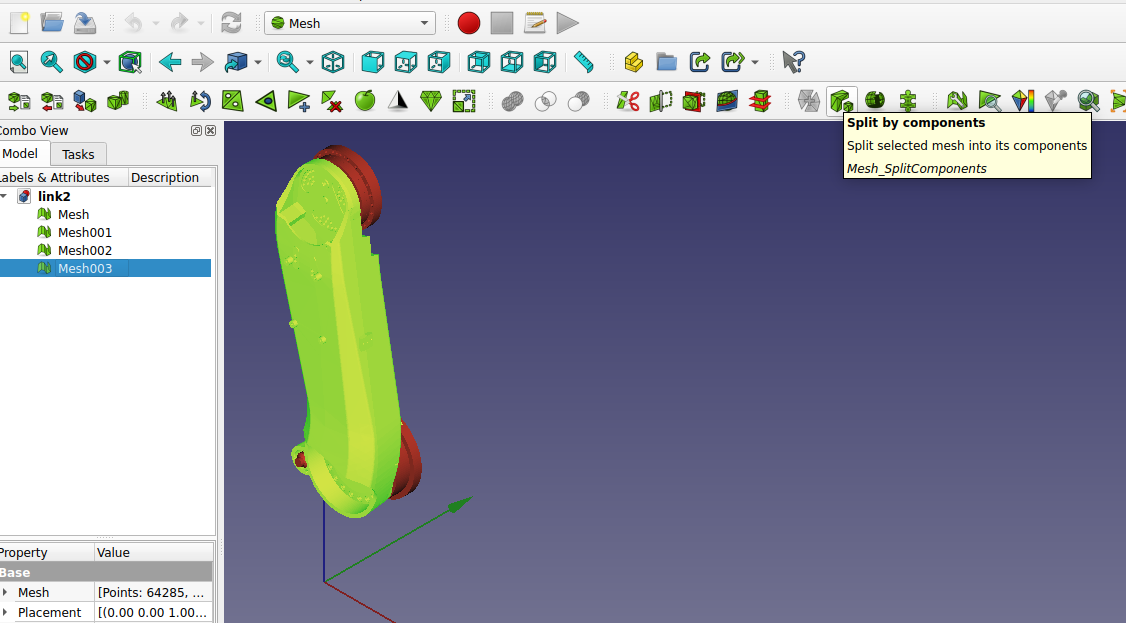Click the create Part yellow icon

pyautogui.click(x=633, y=62)
